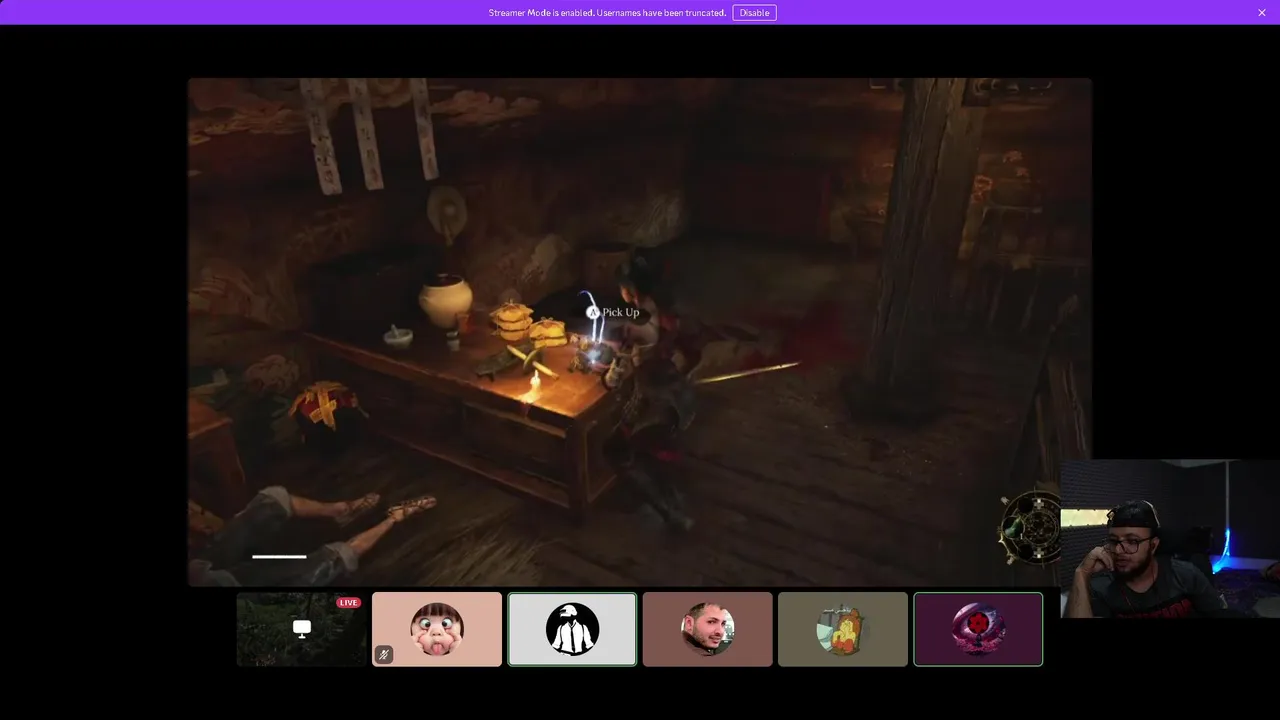
Task: Click the Streamer Mode is enabled message
Action: pos(607,13)
